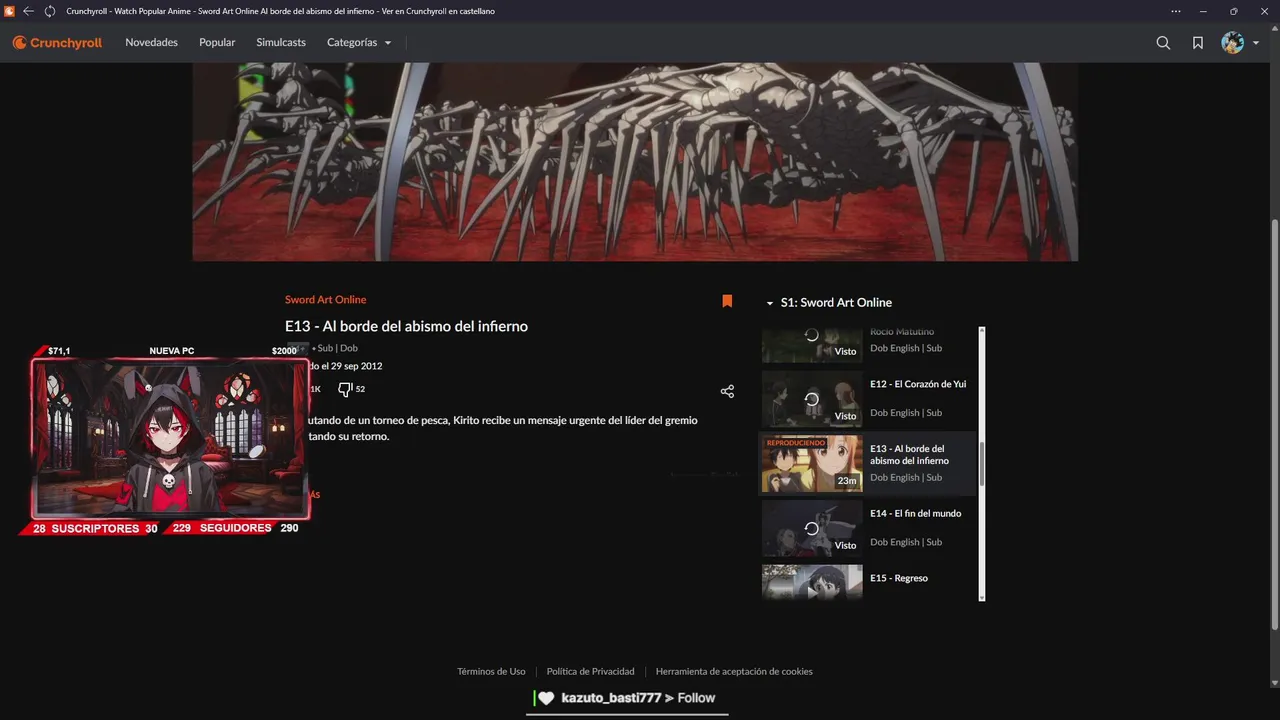The image size is (1280, 720).
Task: Click the Crunchyroll app icon in title bar
Action: 8,11
